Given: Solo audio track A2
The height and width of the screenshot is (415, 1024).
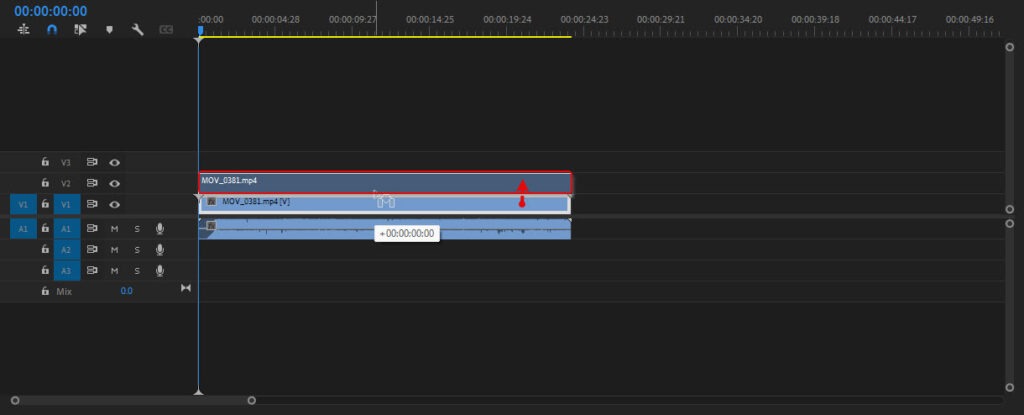Looking at the screenshot, I should click(137, 250).
